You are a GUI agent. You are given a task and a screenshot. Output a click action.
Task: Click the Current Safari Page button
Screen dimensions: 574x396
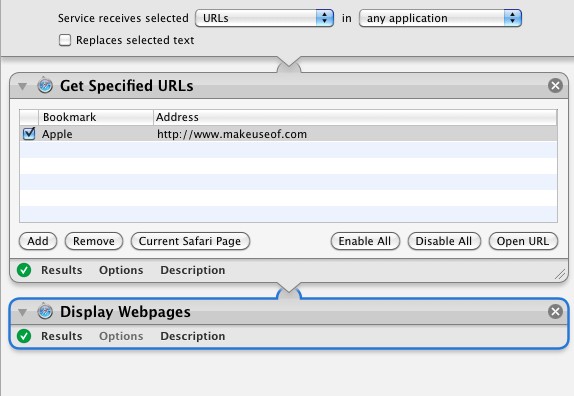(x=190, y=241)
